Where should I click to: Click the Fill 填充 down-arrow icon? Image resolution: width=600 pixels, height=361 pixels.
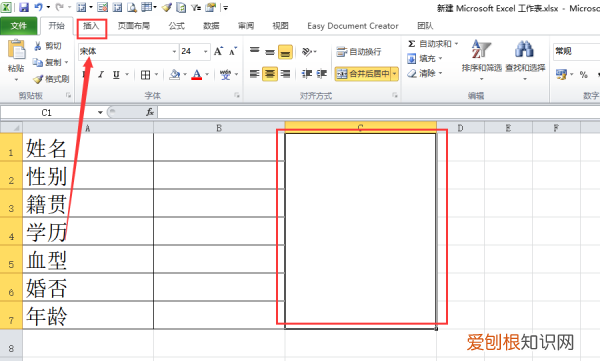tap(412, 59)
